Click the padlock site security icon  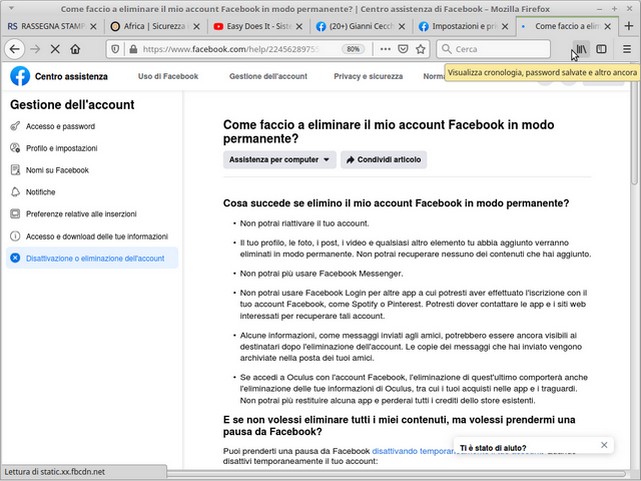click(133, 49)
